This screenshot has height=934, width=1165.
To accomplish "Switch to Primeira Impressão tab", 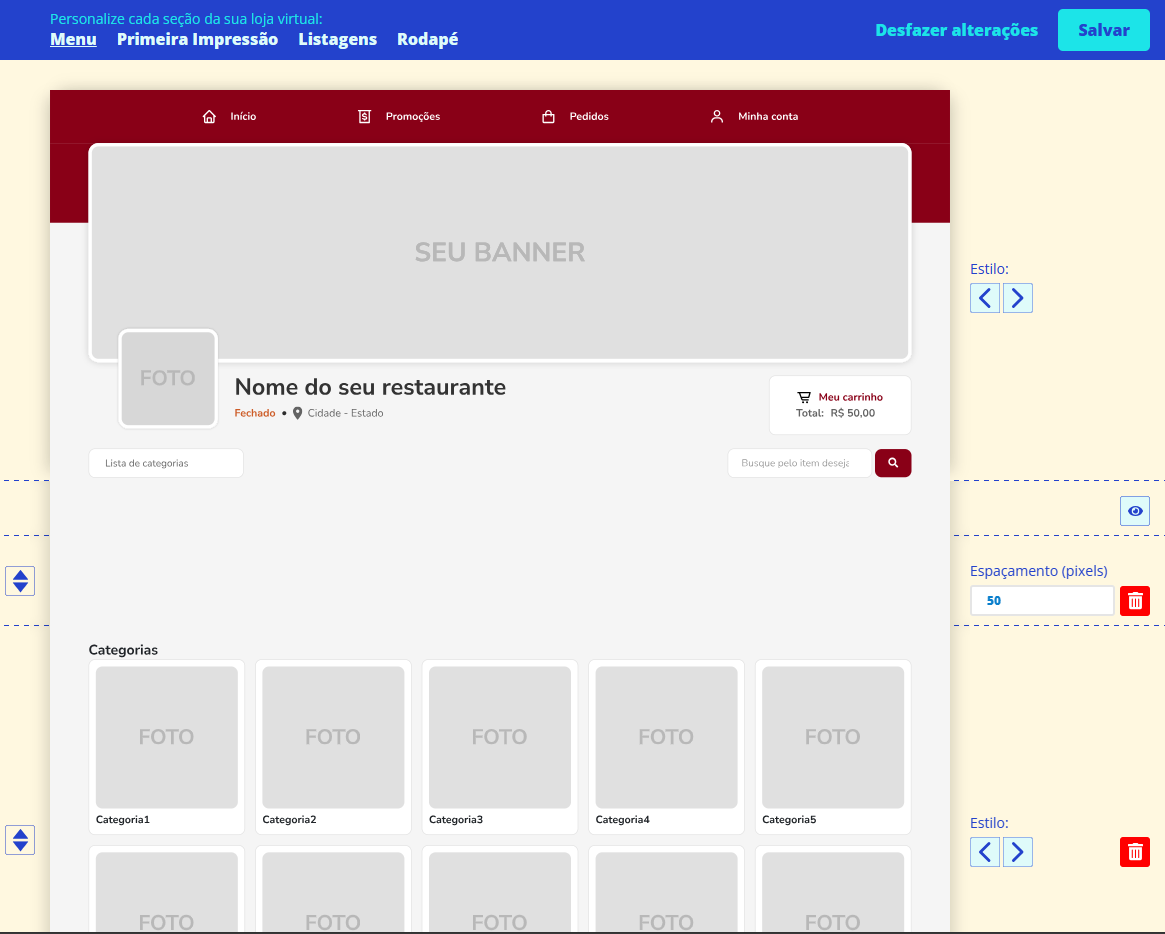I will pyautogui.click(x=197, y=39).
